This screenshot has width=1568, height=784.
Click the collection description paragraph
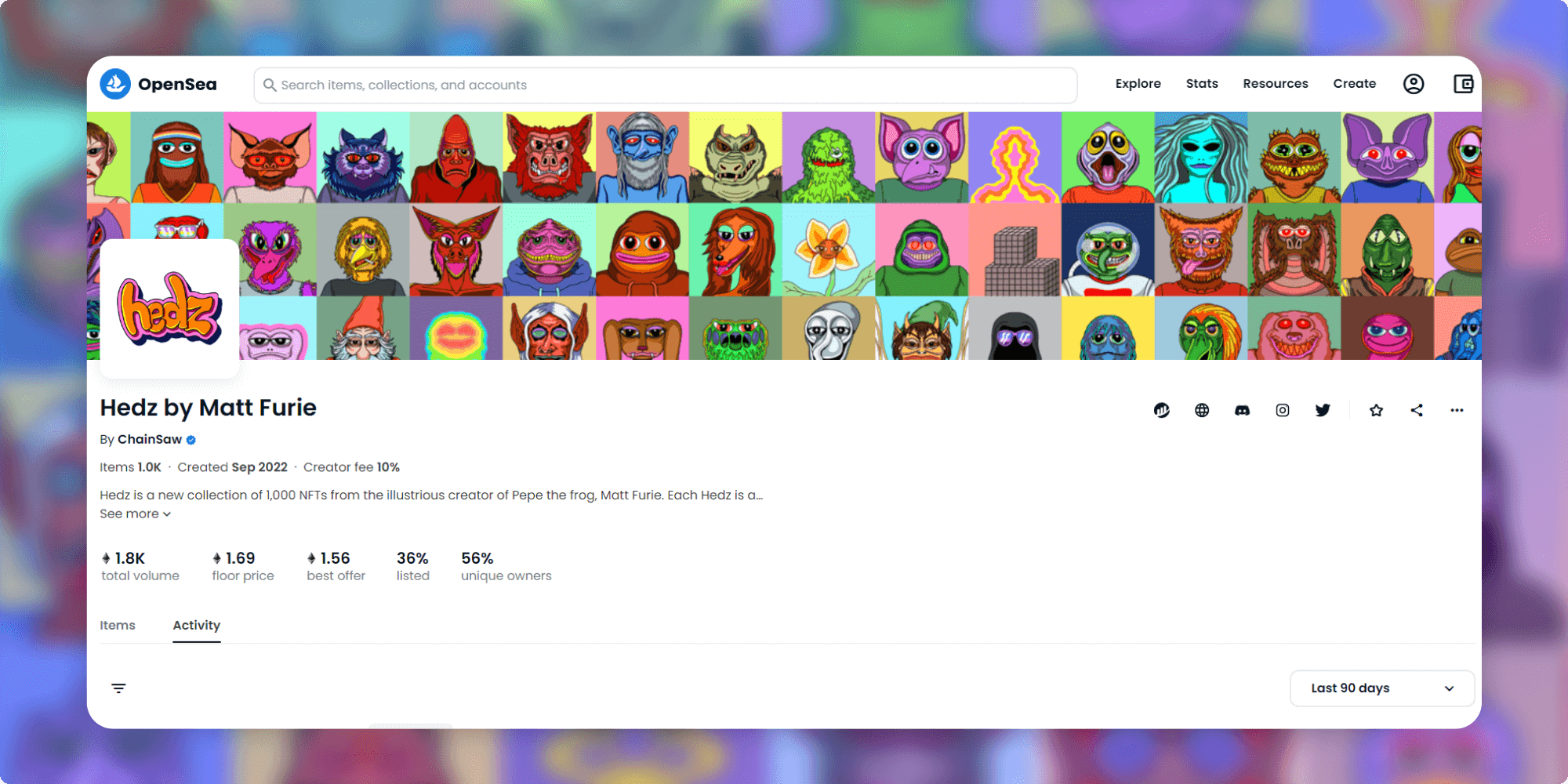point(431,495)
